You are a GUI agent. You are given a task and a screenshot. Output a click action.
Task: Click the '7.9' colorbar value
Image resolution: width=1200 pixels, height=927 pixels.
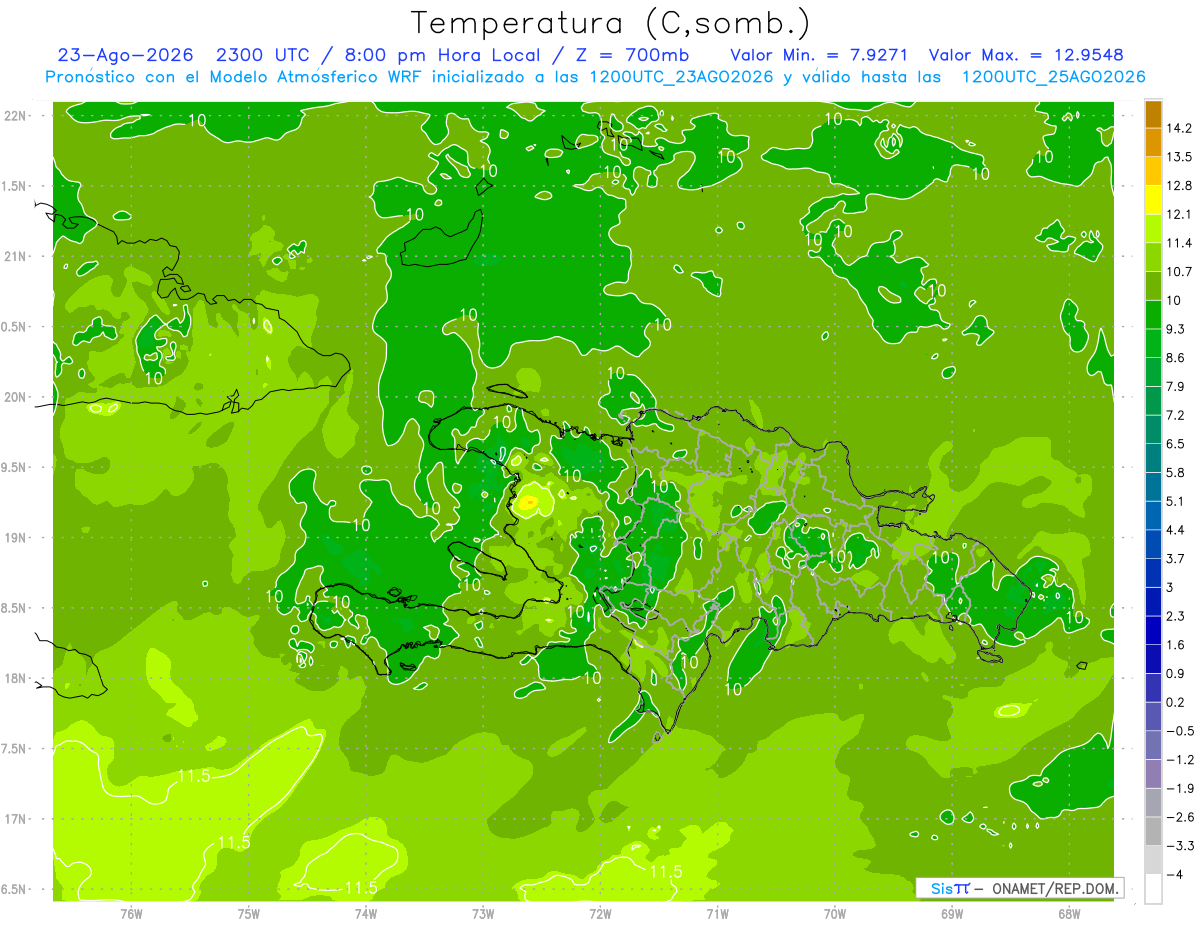click(1176, 387)
